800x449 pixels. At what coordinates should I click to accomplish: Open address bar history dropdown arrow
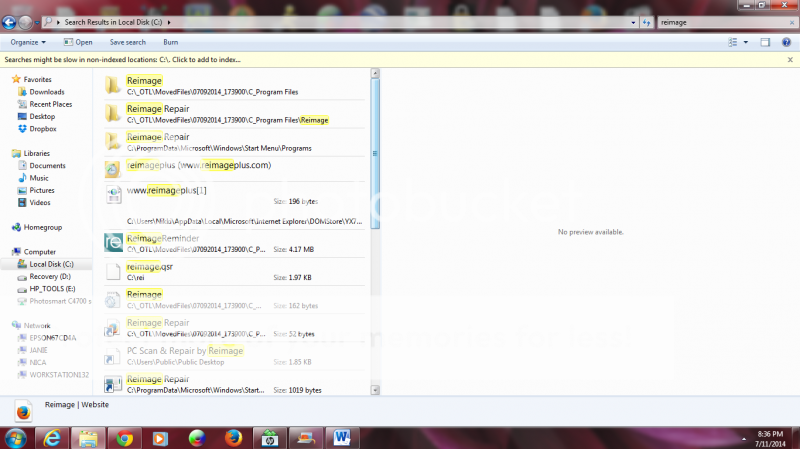pos(633,22)
